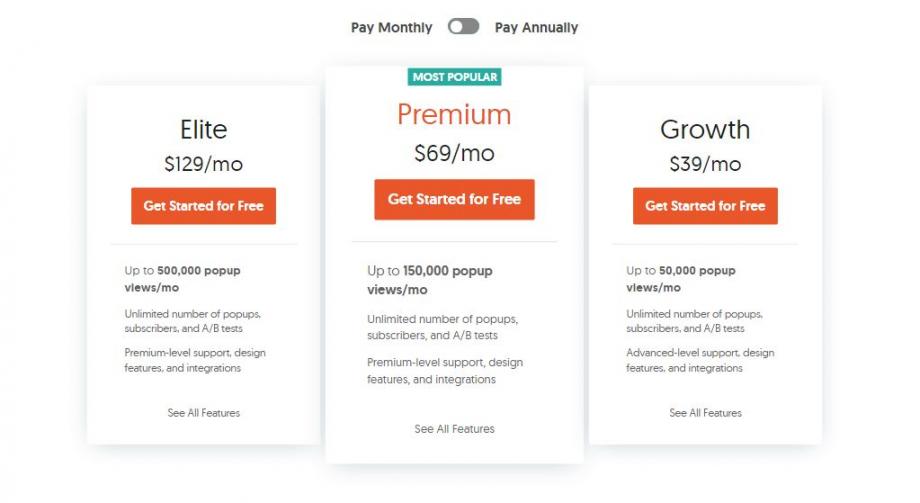Click the Elite plan title

203,130
